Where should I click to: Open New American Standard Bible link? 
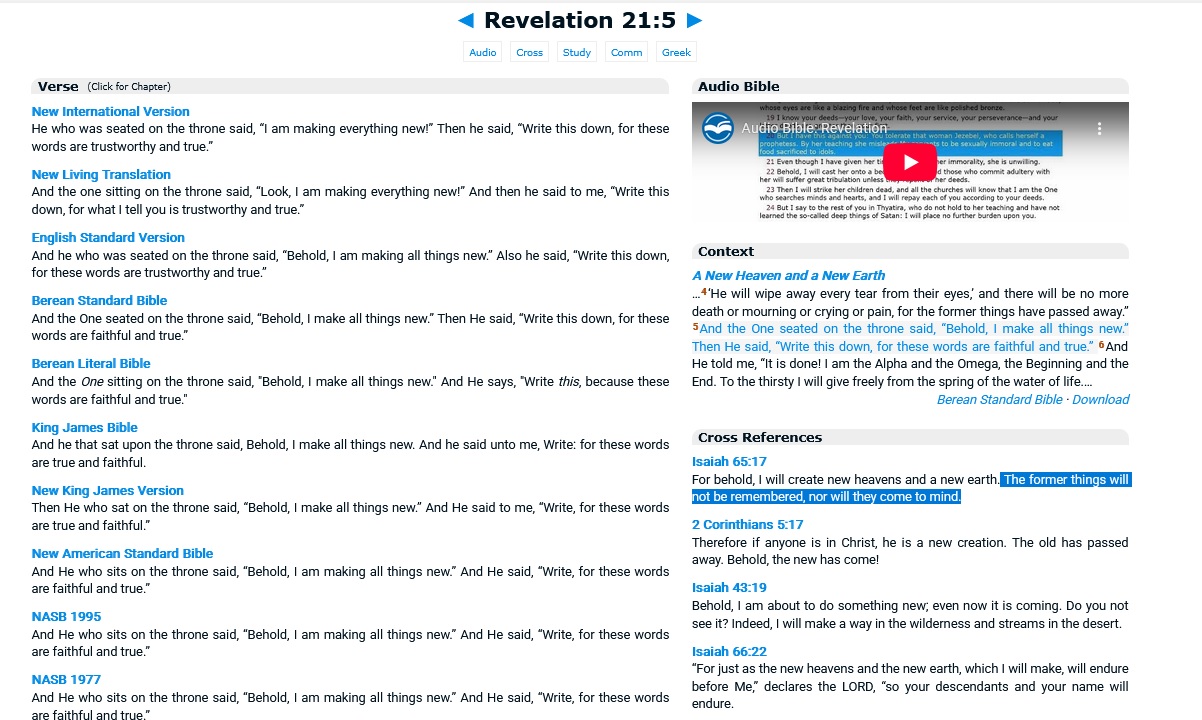(x=122, y=553)
